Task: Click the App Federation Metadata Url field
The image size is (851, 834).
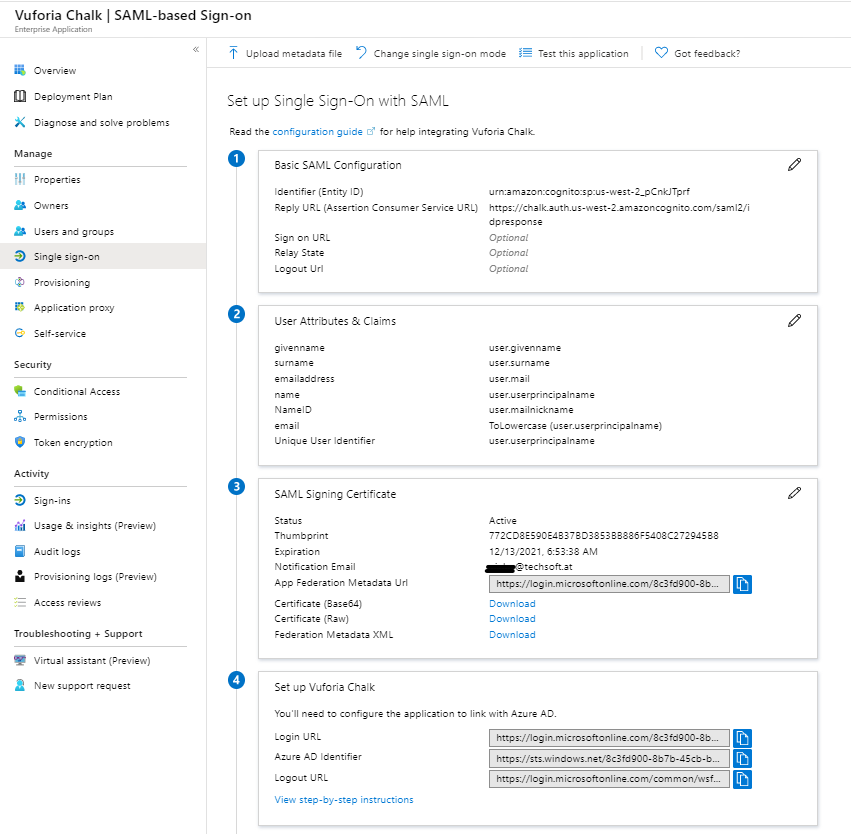Action: tap(609, 584)
